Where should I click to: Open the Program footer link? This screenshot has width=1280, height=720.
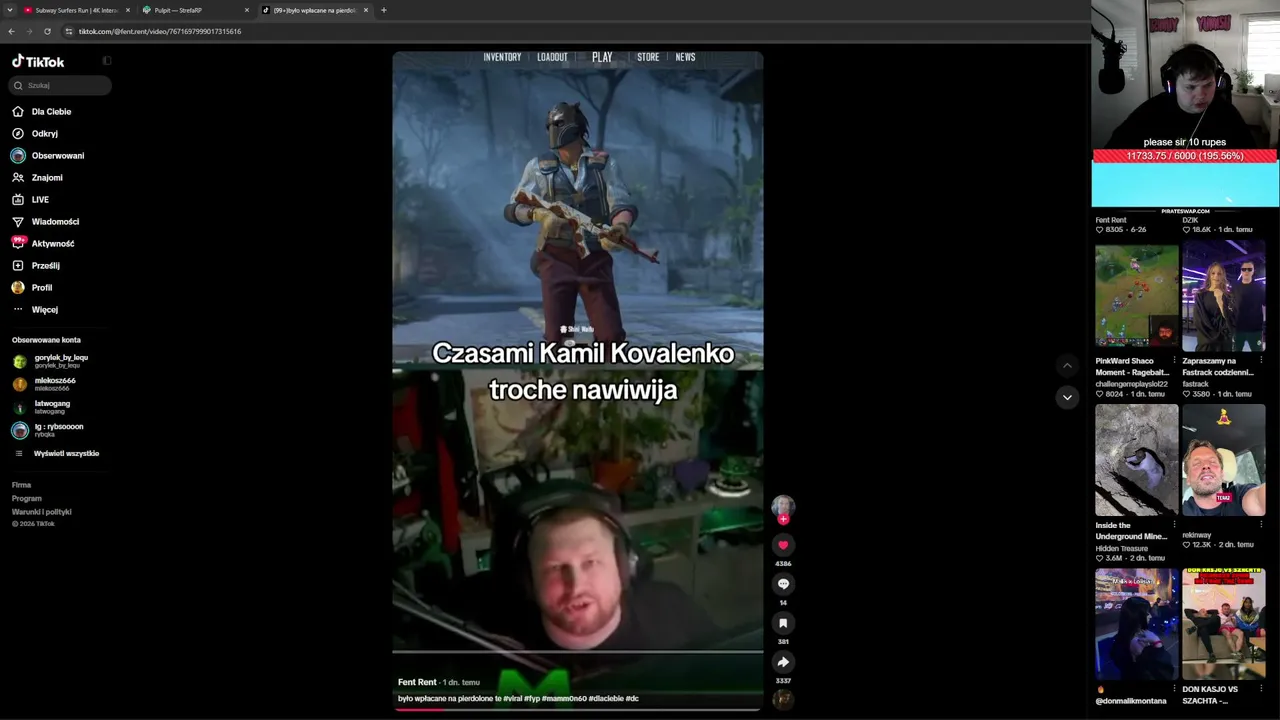(27, 498)
